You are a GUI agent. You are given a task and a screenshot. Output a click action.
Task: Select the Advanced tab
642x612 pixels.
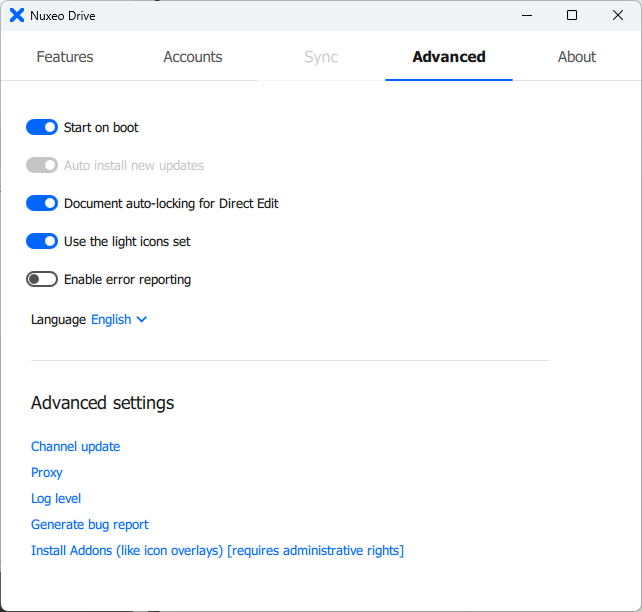(x=449, y=57)
